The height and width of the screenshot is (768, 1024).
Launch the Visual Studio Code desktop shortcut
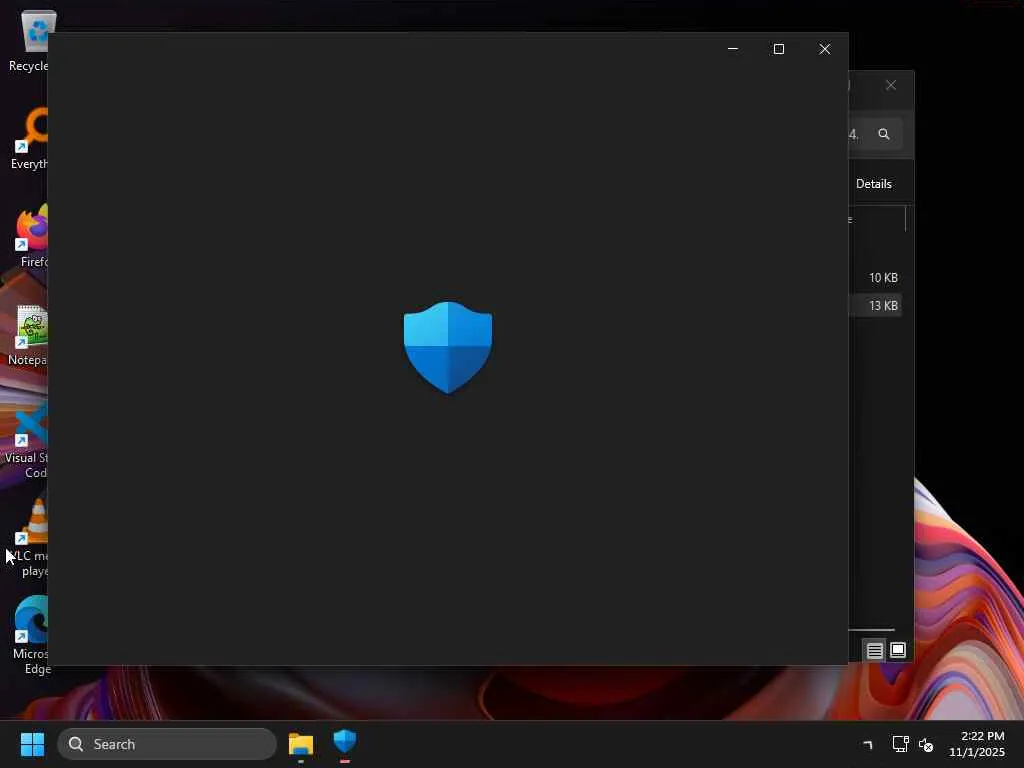click(26, 441)
